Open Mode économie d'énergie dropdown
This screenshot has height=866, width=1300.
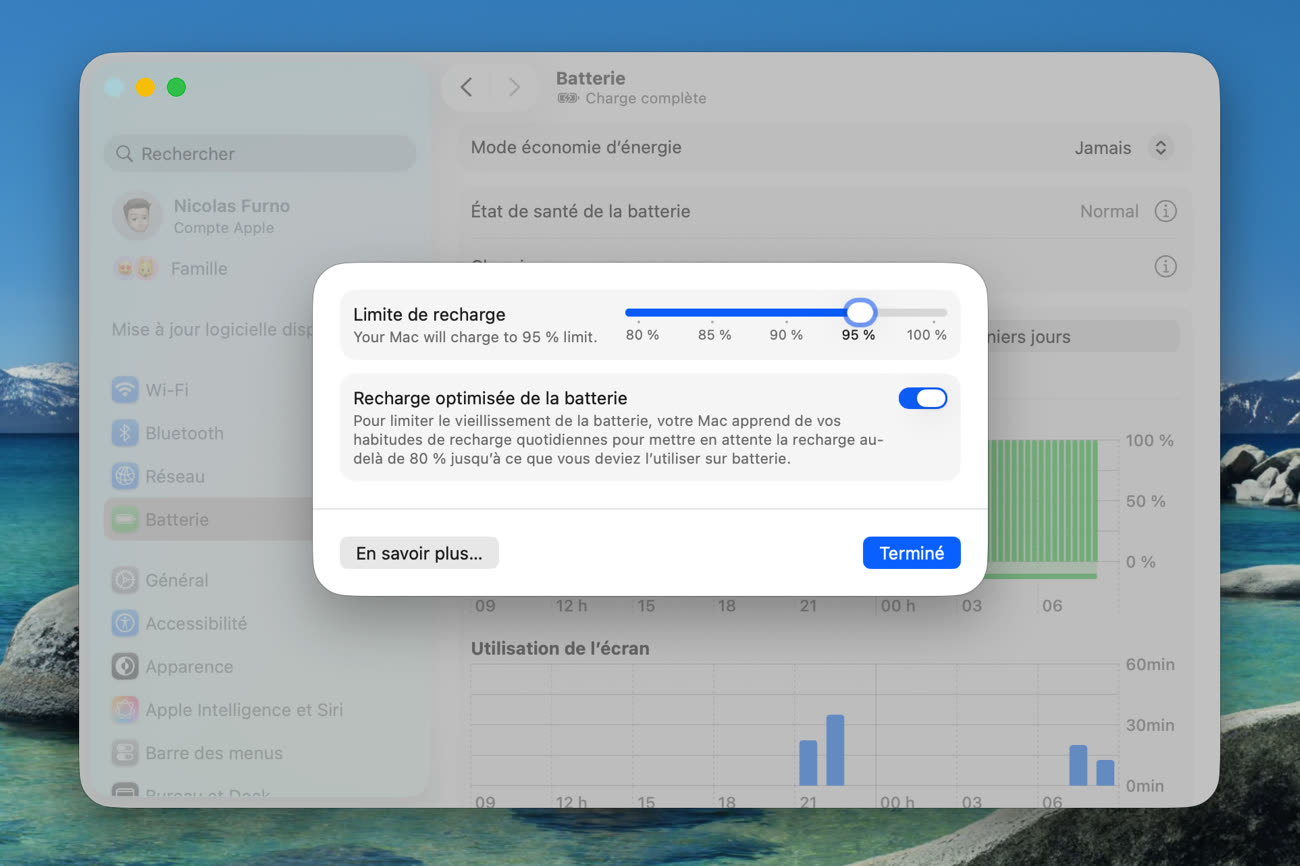coord(1160,148)
